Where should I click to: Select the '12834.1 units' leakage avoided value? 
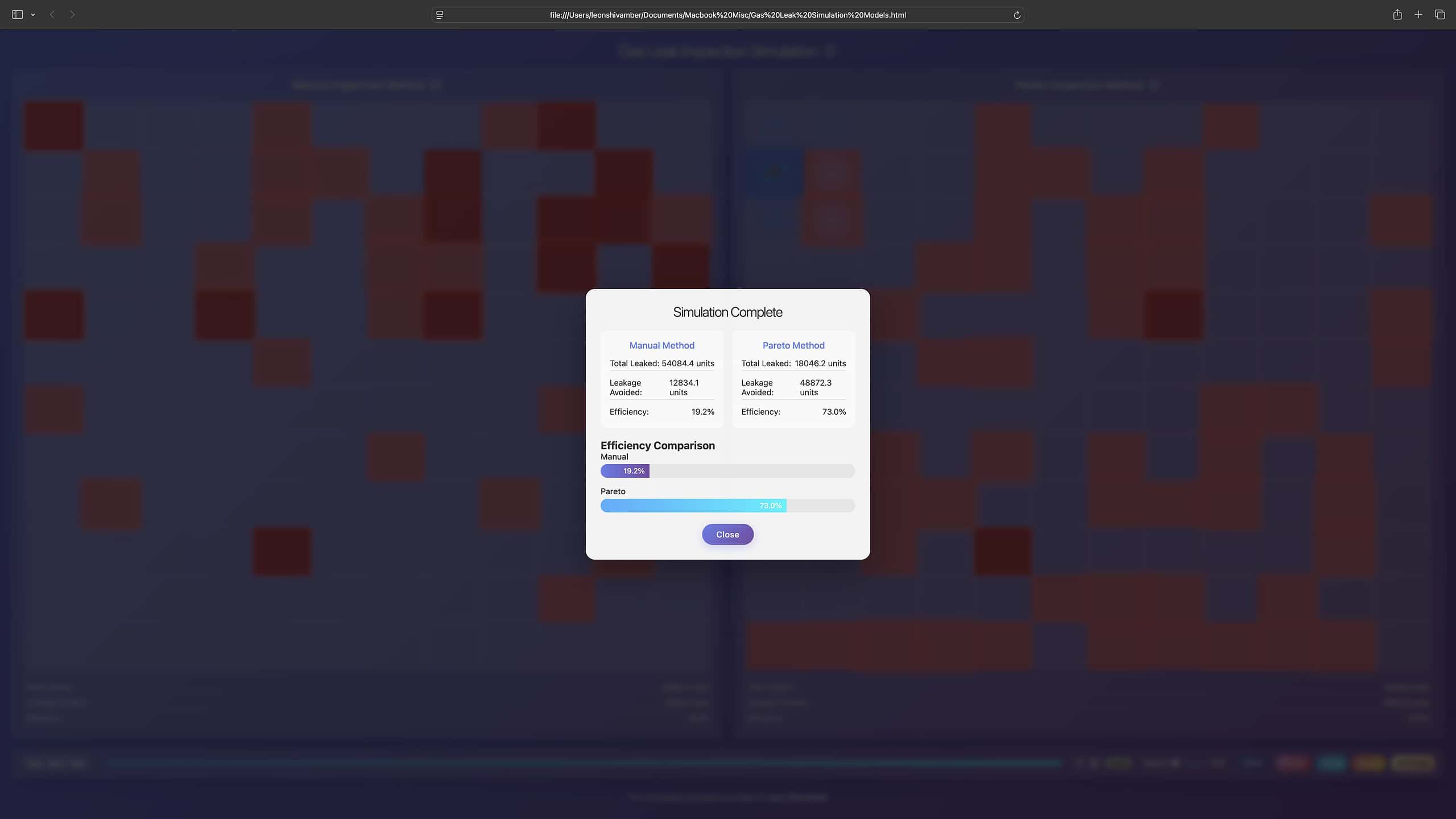(x=684, y=387)
